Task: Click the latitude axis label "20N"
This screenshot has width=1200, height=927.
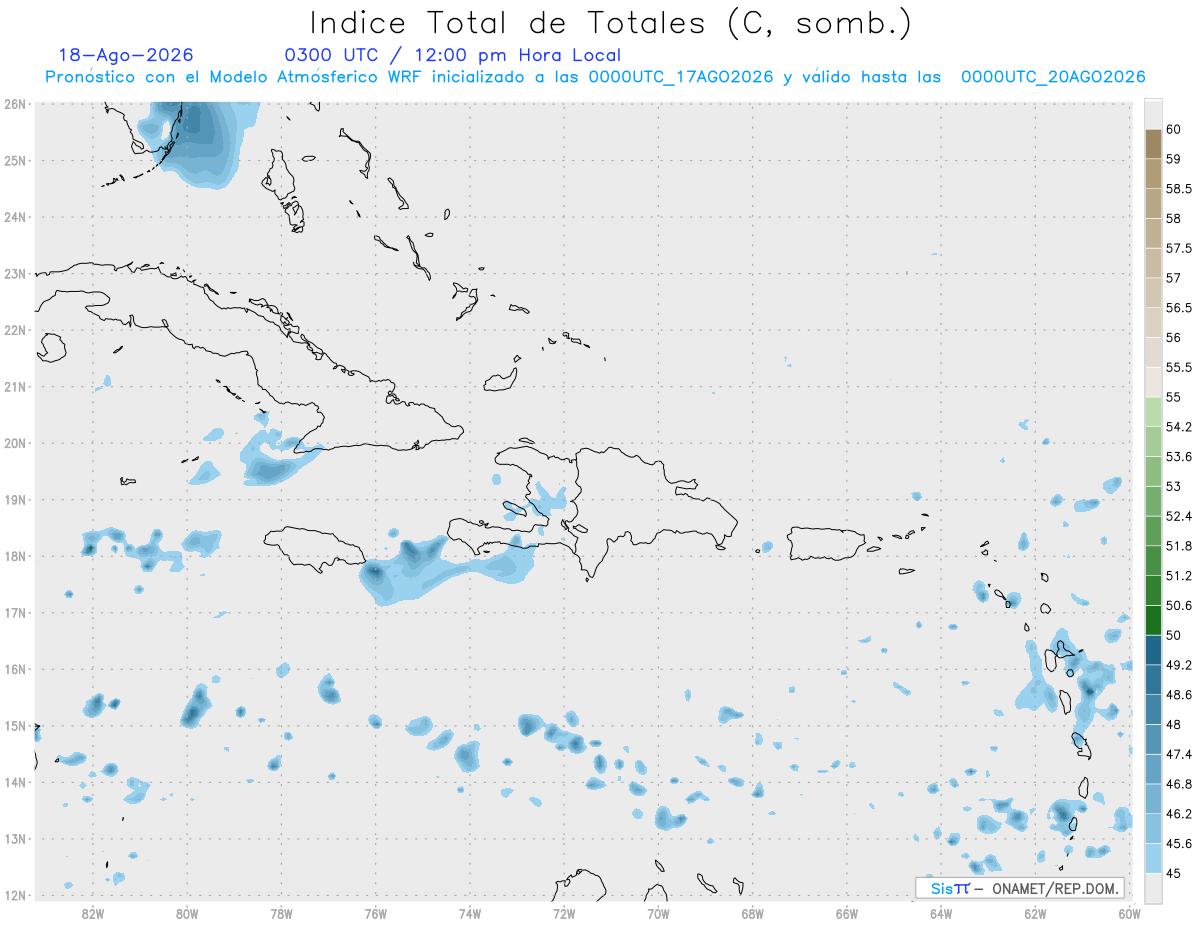Action: 15,443
